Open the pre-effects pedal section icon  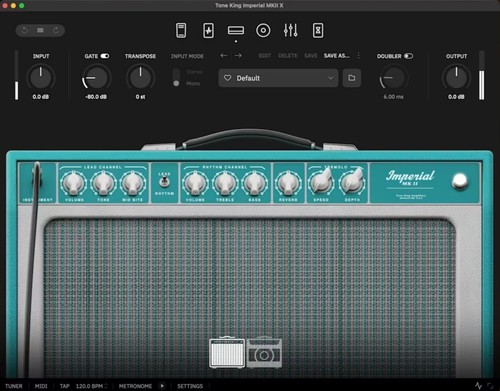pyautogui.click(x=209, y=31)
